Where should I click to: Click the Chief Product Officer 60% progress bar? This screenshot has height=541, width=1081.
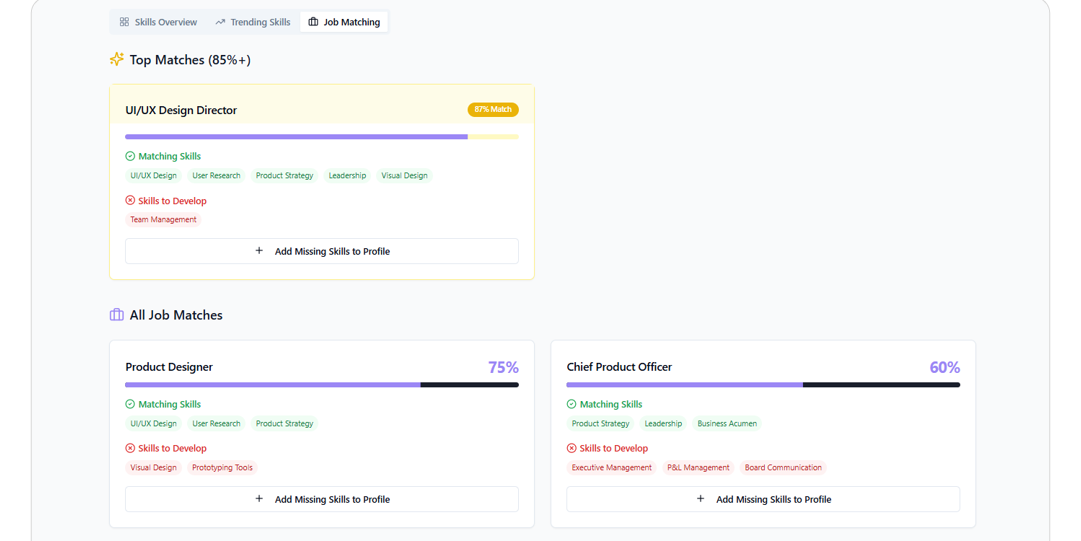tap(763, 385)
